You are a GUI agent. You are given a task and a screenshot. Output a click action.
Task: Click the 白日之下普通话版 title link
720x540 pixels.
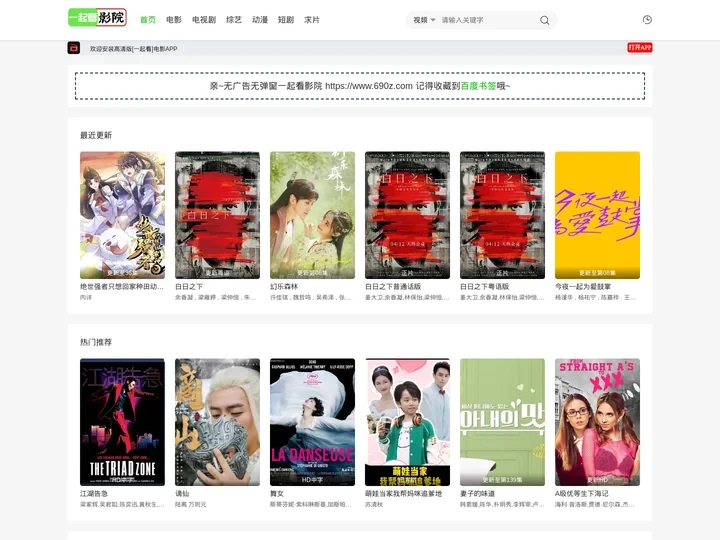[393, 287]
